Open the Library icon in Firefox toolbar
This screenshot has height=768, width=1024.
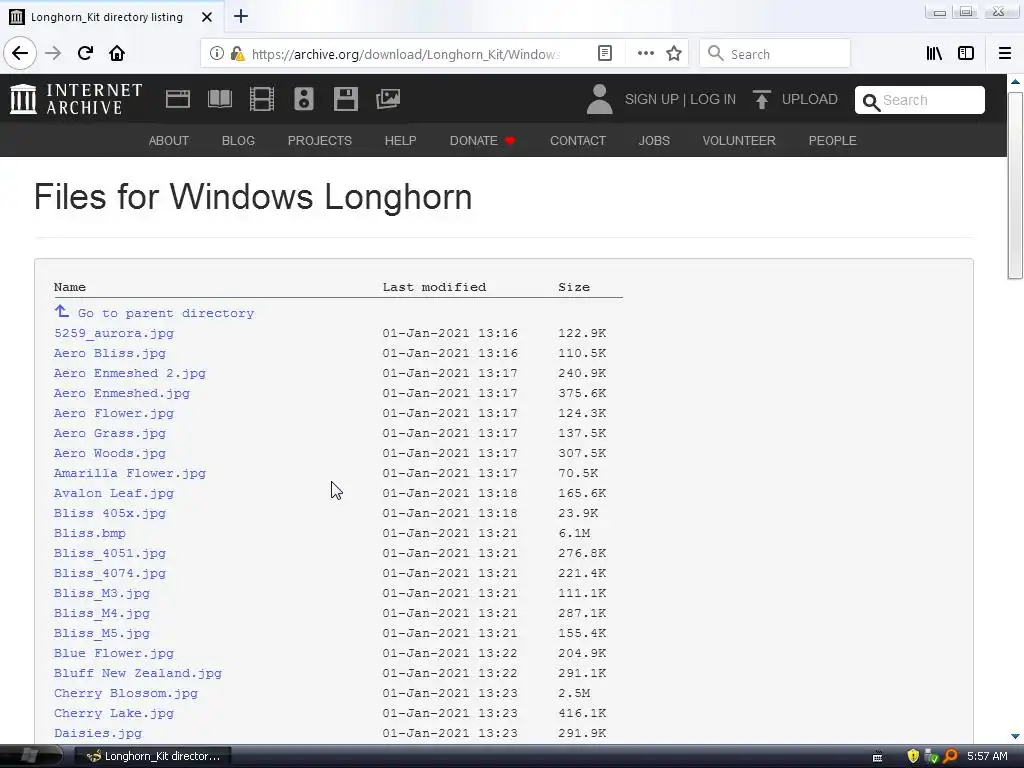pyautogui.click(x=934, y=54)
